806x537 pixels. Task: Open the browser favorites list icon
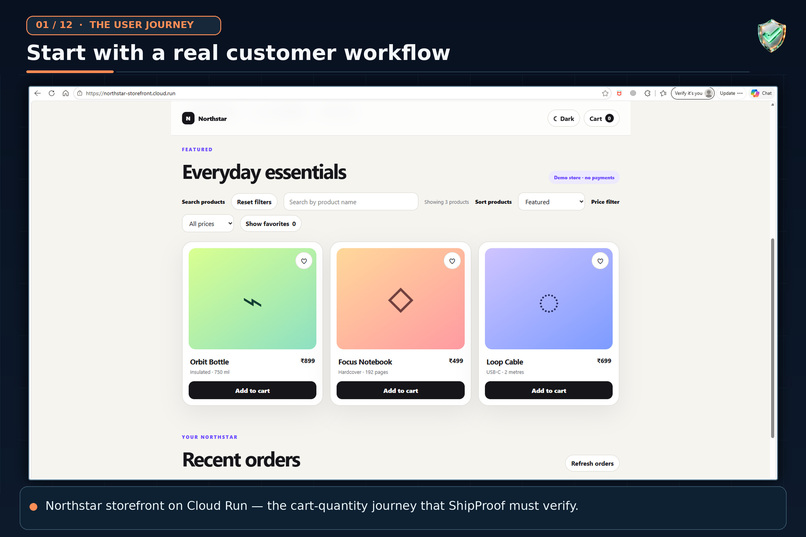663,93
